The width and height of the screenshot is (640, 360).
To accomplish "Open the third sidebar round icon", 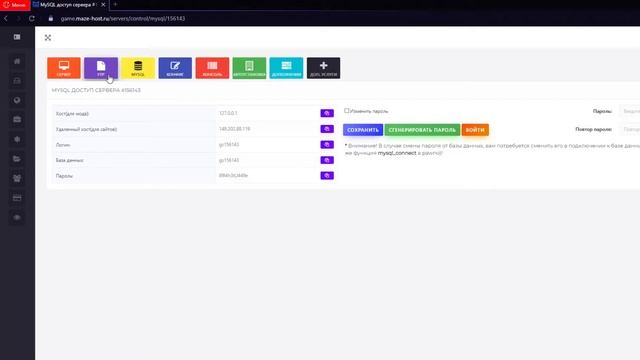I will pos(17,100).
